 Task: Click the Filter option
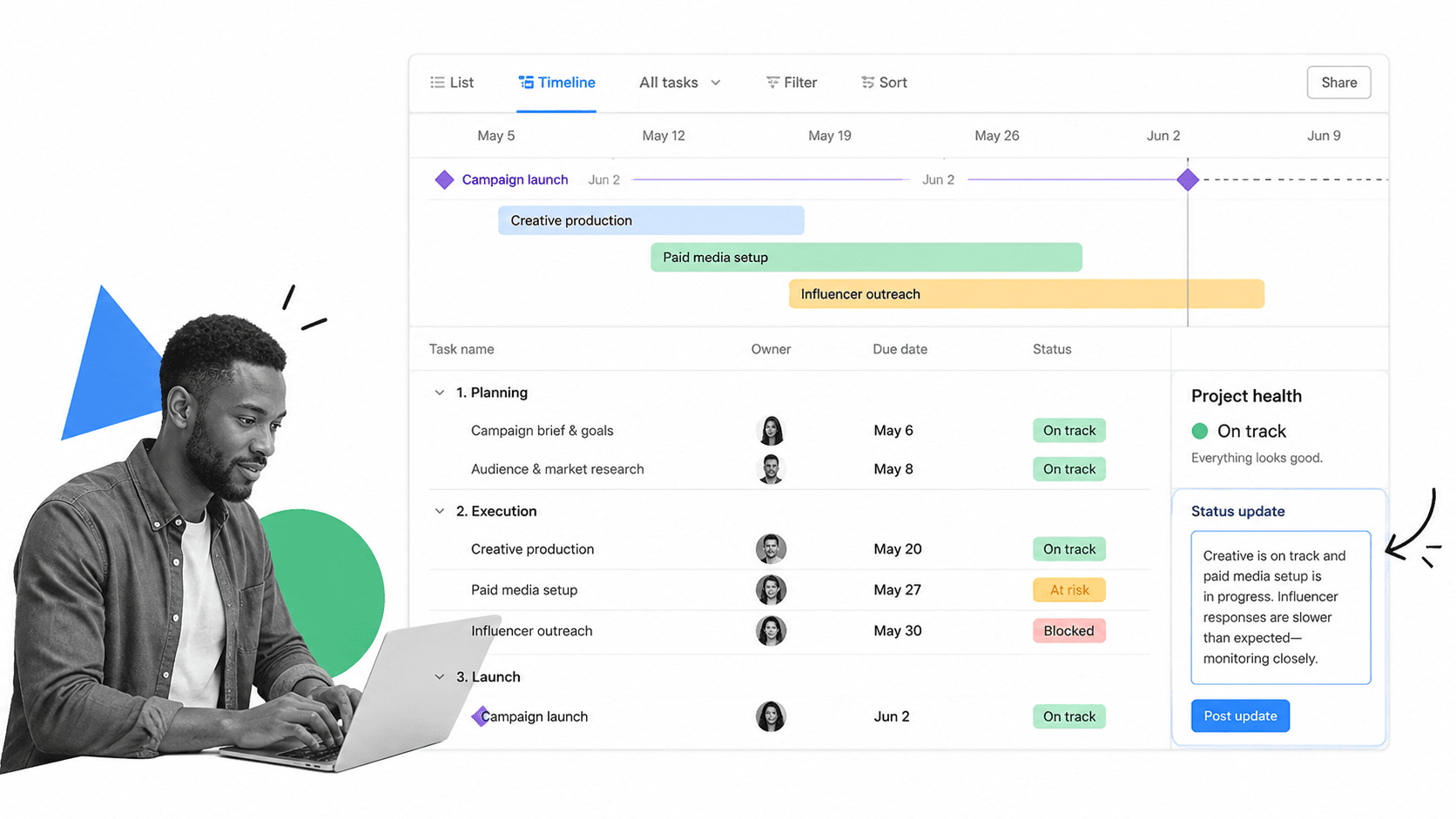click(792, 83)
